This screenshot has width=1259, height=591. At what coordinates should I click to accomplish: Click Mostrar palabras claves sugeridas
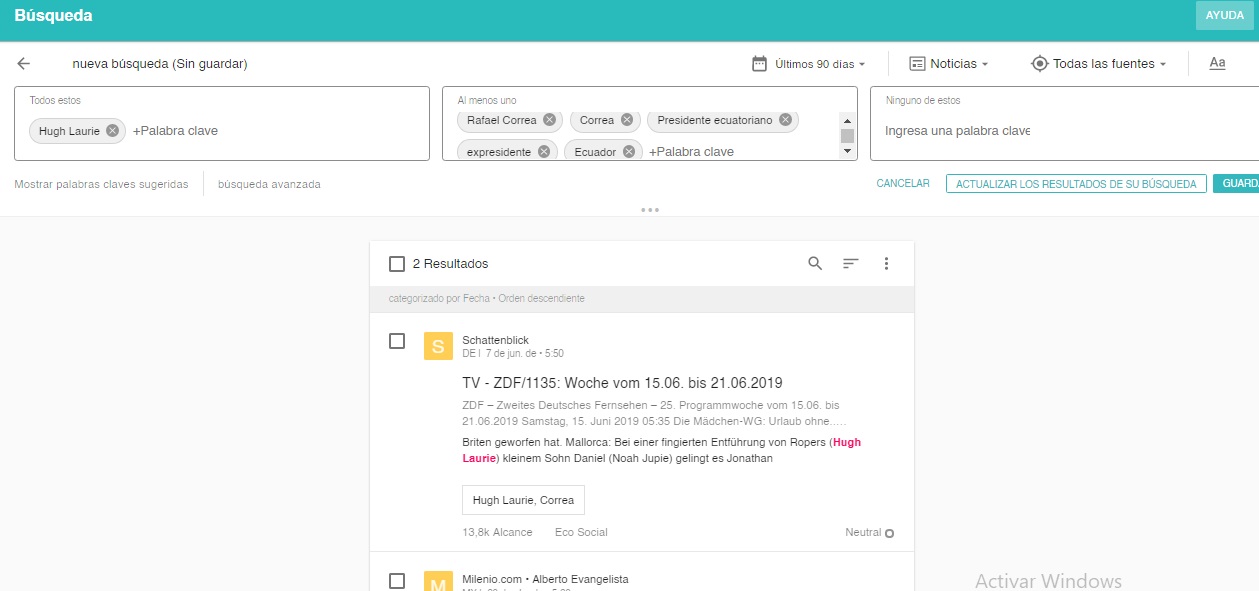point(101,184)
